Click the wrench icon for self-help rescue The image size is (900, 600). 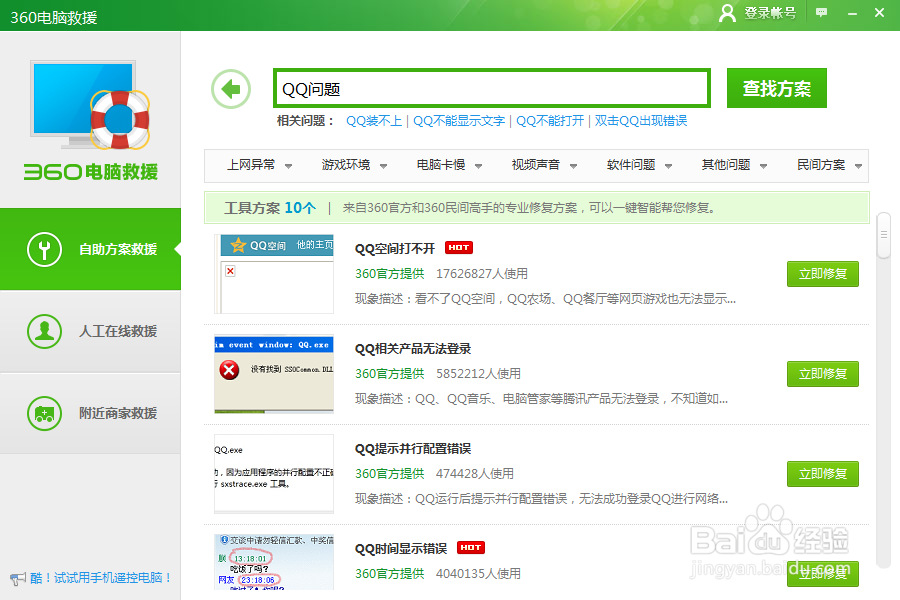tap(44, 249)
